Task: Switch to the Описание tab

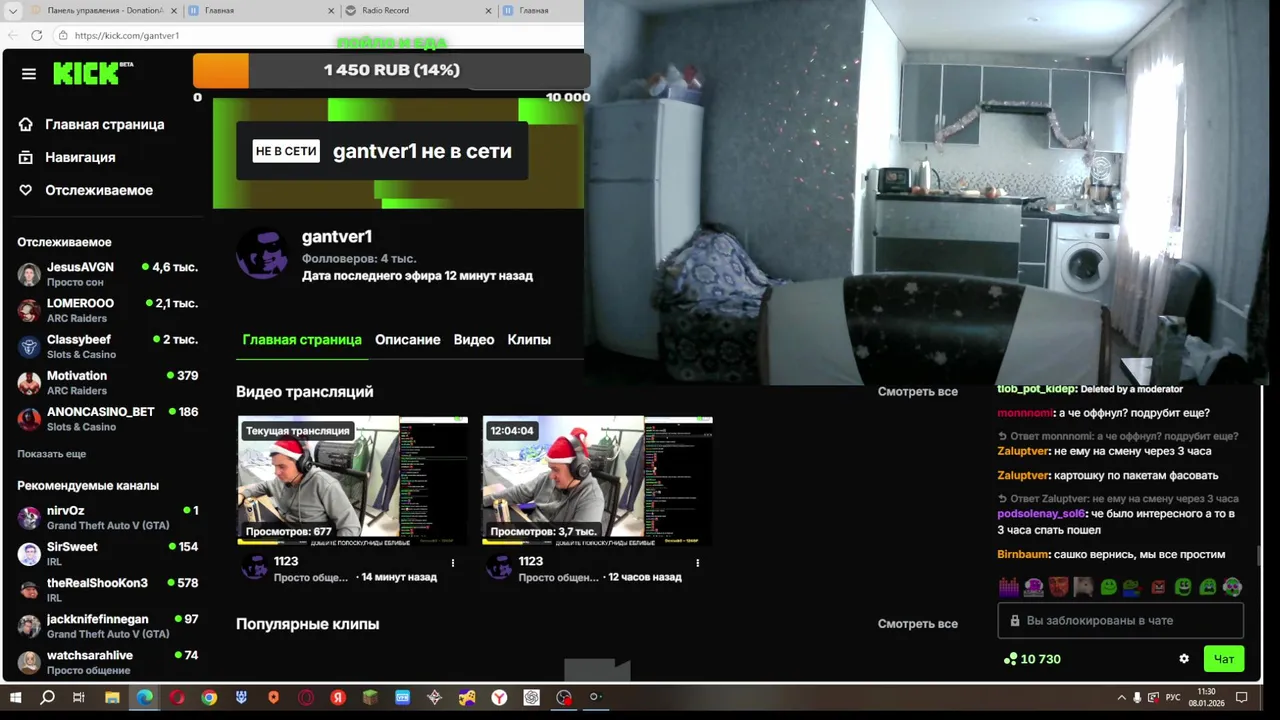Action: coord(407,340)
